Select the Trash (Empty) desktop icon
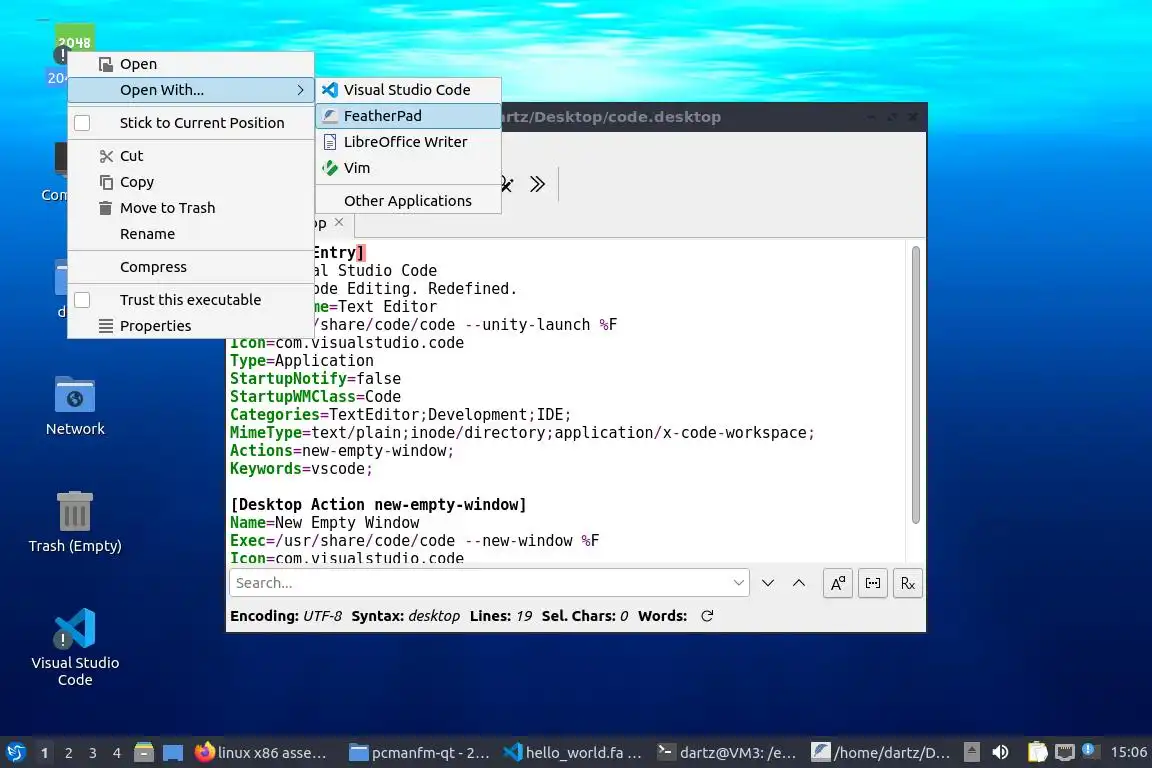The height and width of the screenshot is (768, 1152). [x=75, y=522]
